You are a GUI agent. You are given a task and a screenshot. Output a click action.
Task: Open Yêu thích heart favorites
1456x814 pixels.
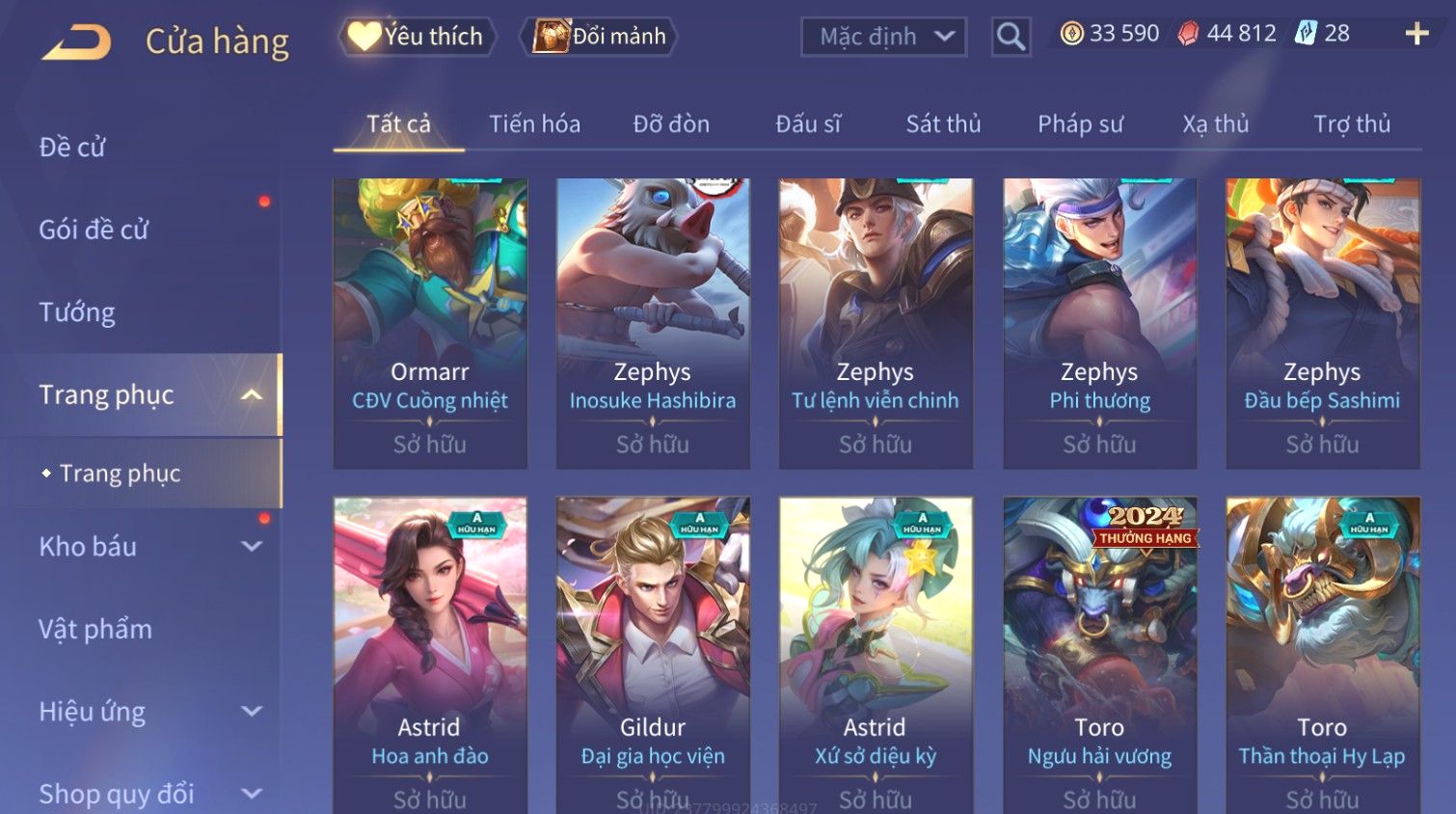coord(417,37)
